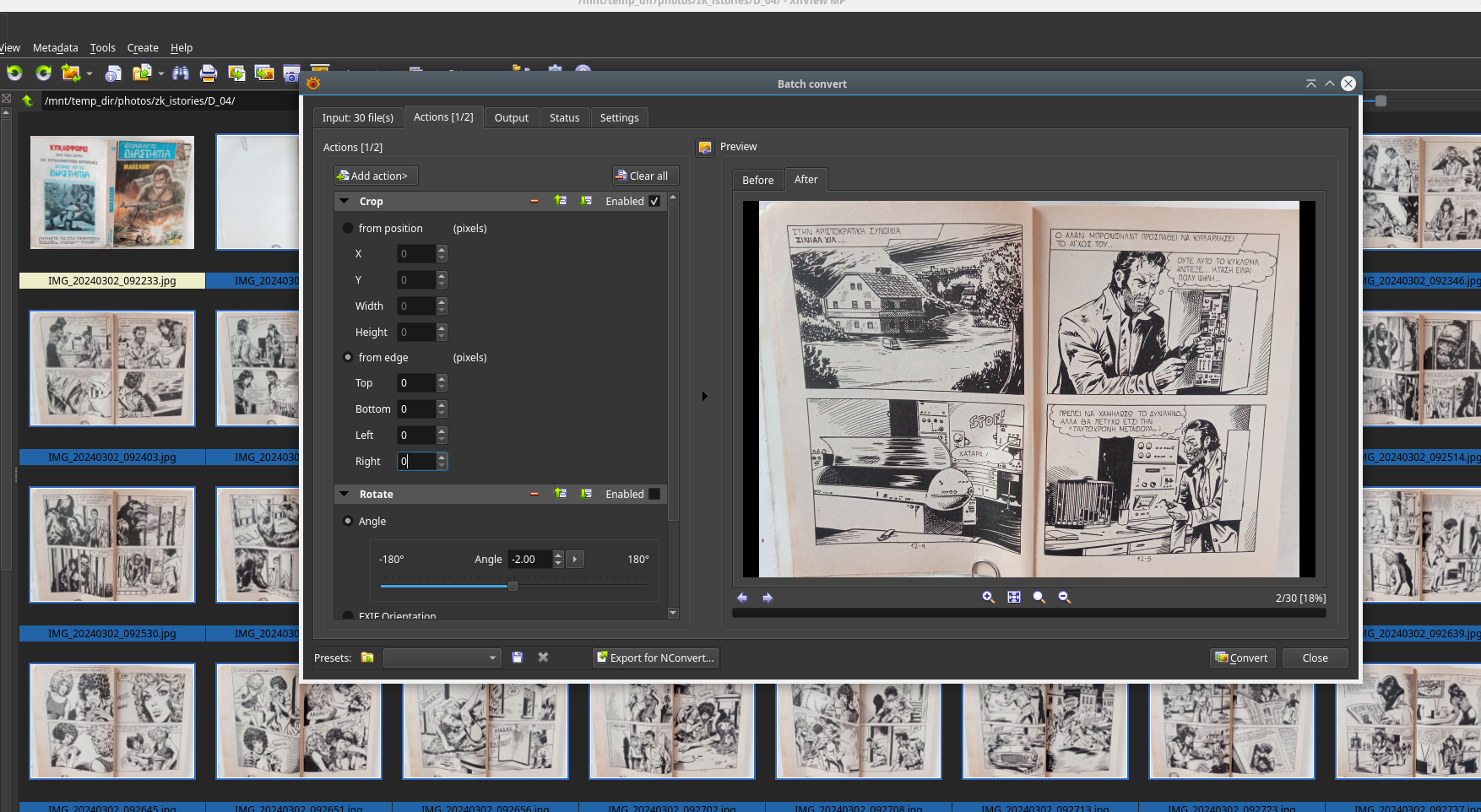This screenshot has width=1481, height=812.
Task: Click the zoom out magnifier under preview
Action: (x=1064, y=598)
